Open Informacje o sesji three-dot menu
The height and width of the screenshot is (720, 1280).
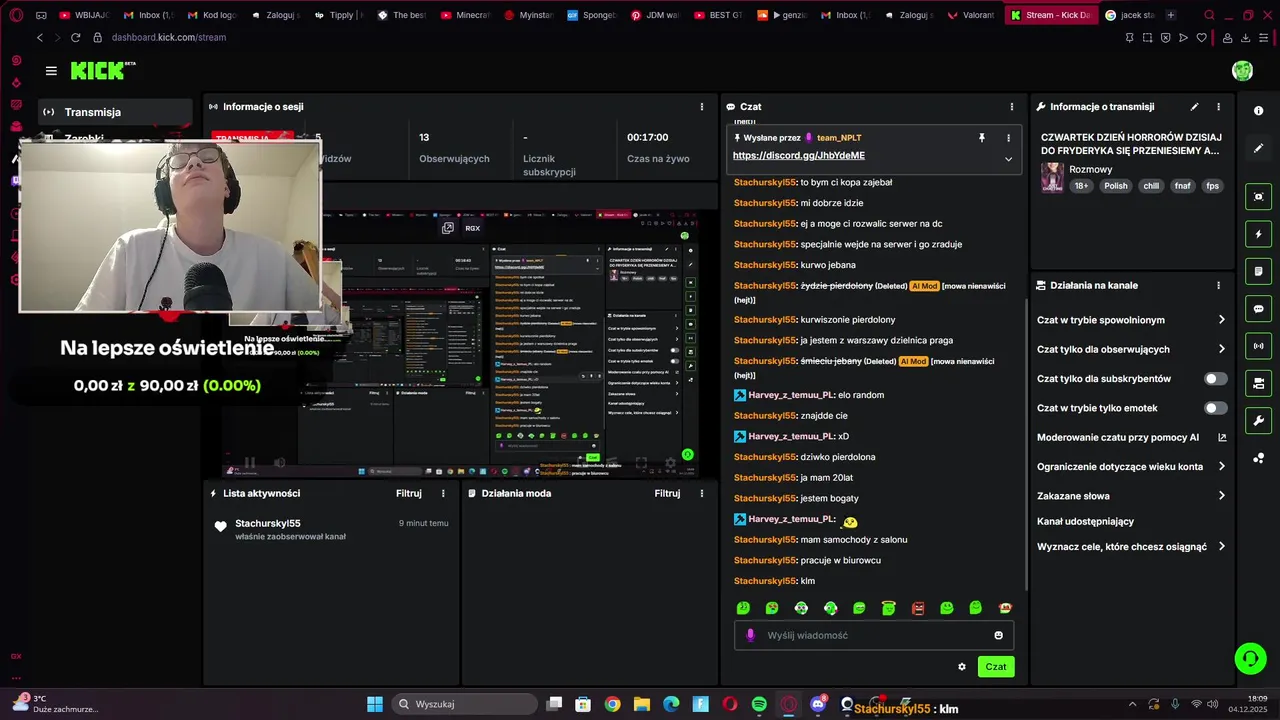point(701,107)
